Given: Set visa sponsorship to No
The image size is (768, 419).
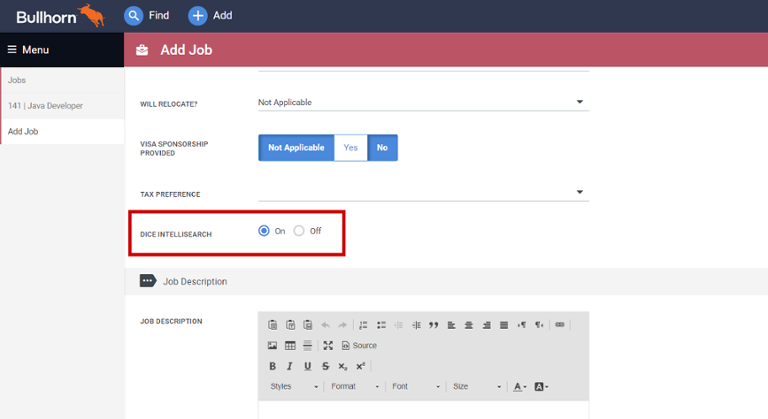Looking at the screenshot, I should point(382,147).
